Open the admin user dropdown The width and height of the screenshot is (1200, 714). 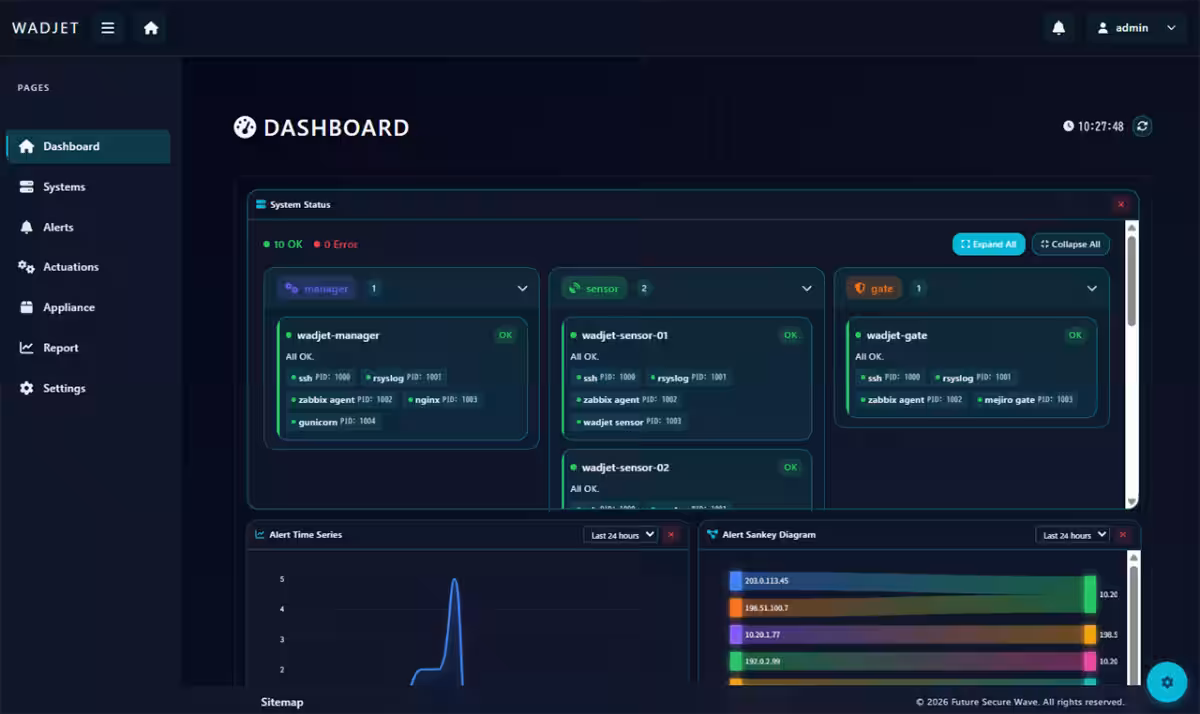pos(1137,28)
